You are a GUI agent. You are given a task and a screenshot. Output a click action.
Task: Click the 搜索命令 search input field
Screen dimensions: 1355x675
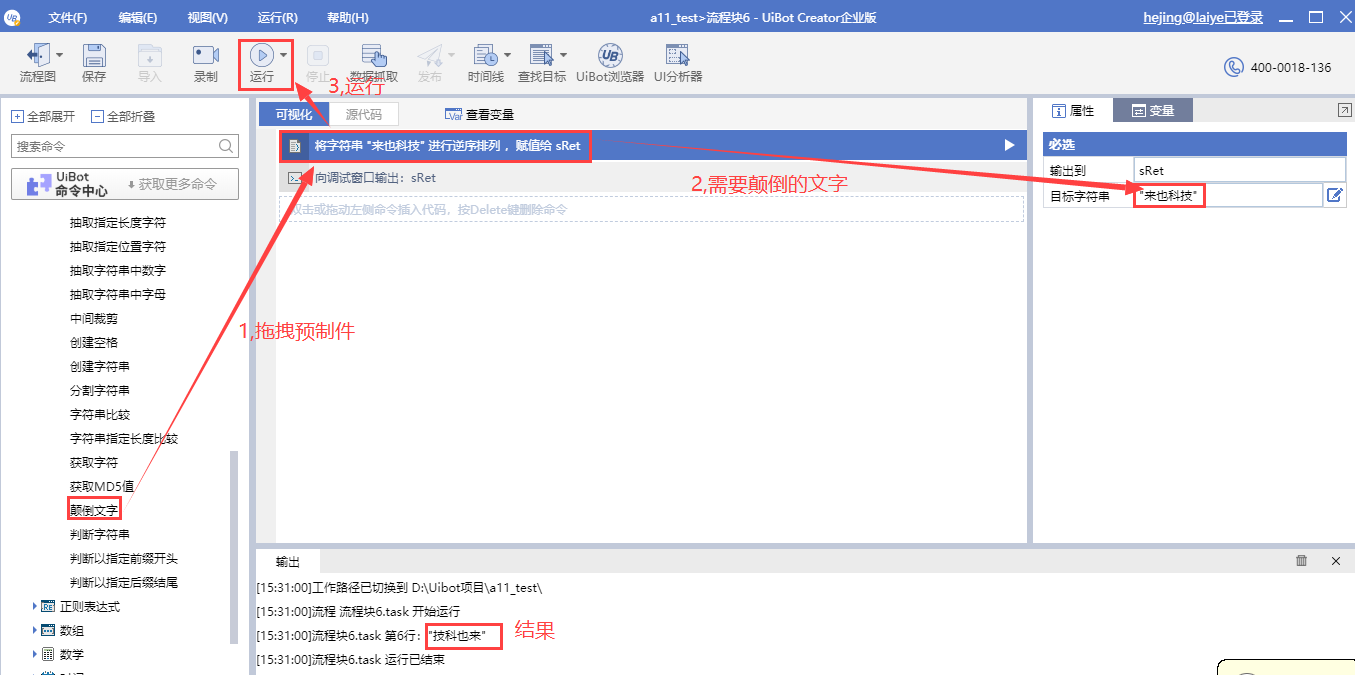(x=116, y=146)
